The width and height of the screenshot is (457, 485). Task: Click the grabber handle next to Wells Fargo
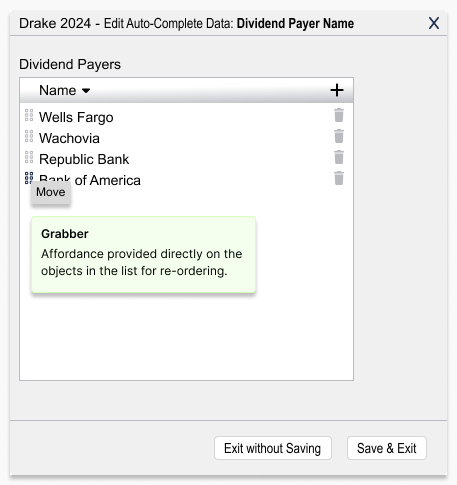[29, 115]
